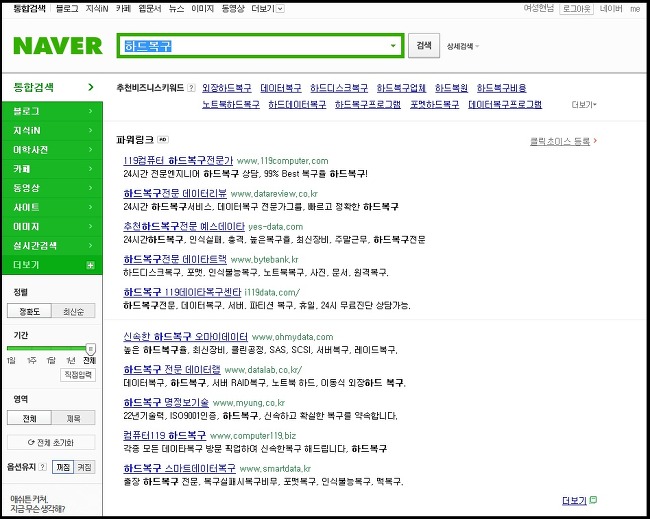Click the 노트북하드복구 keyword link
The height and width of the screenshot is (519, 650).
pyautogui.click(x=231, y=104)
